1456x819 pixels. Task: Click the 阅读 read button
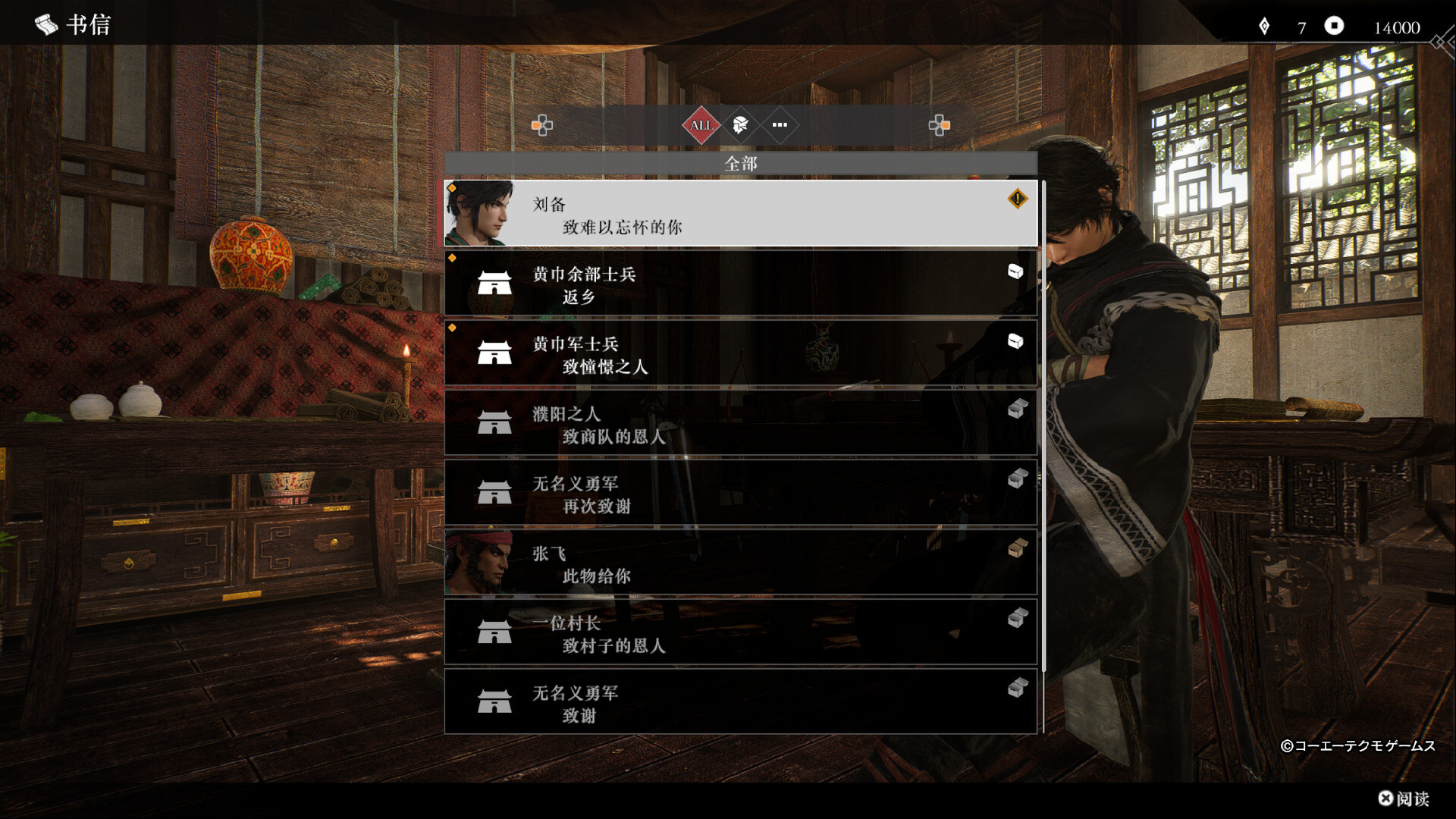[1404, 799]
